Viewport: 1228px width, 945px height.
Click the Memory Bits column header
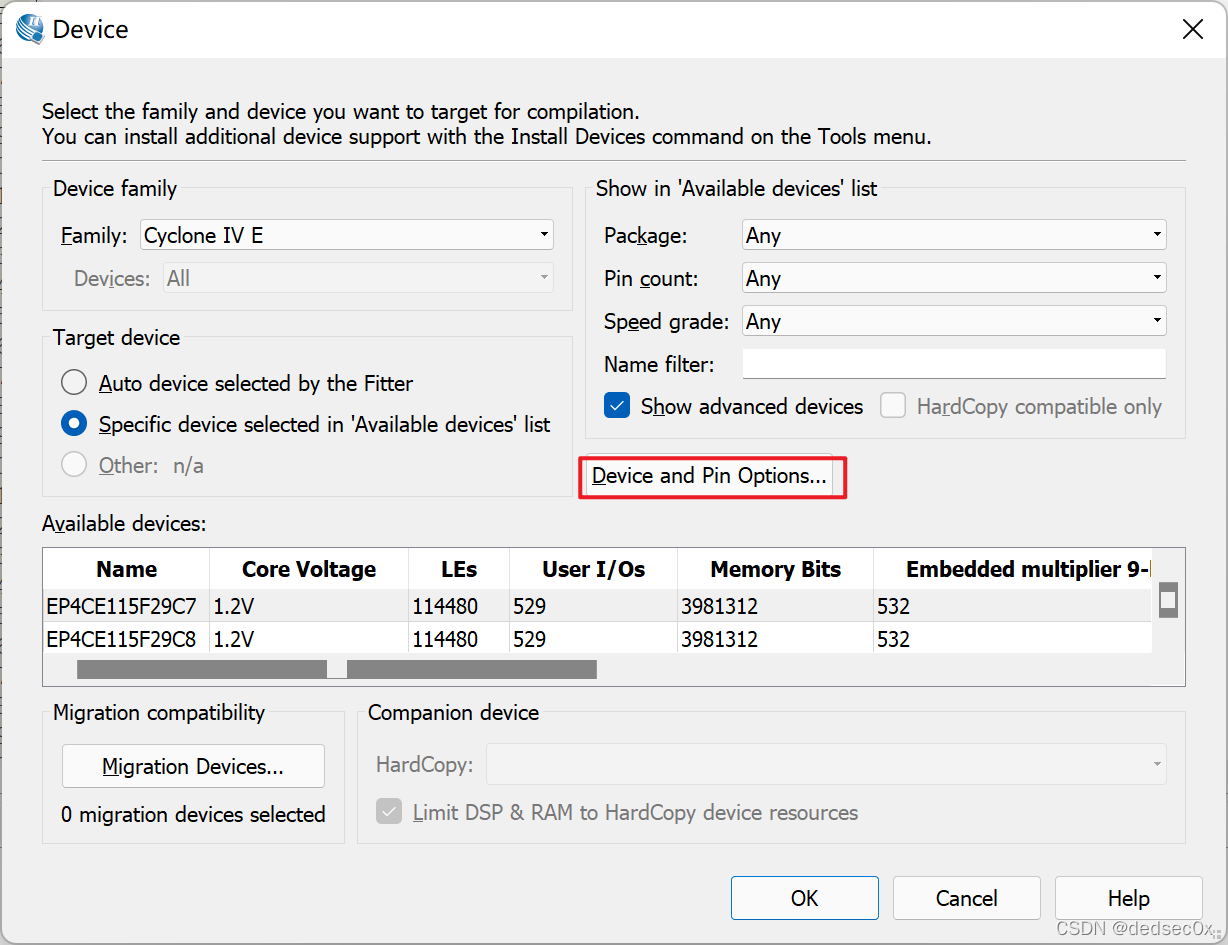click(x=776, y=569)
